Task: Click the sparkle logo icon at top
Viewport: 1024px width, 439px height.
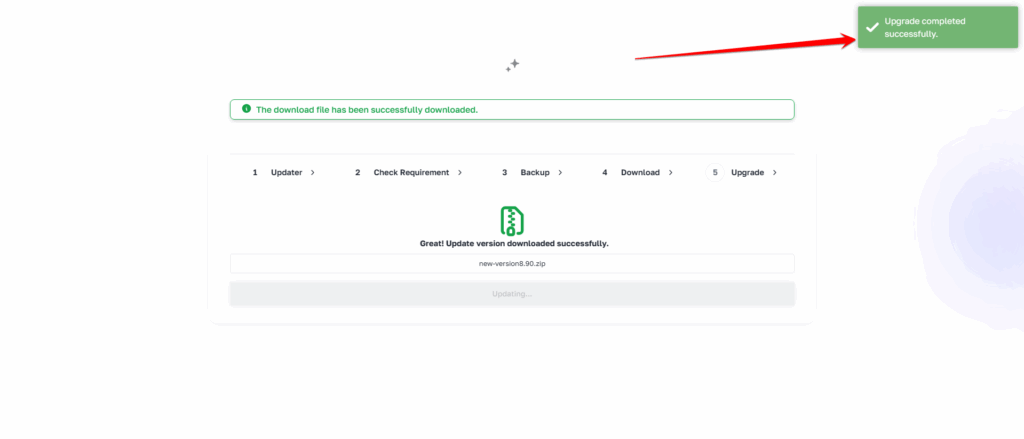Action: pyautogui.click(x=513, y=65)
